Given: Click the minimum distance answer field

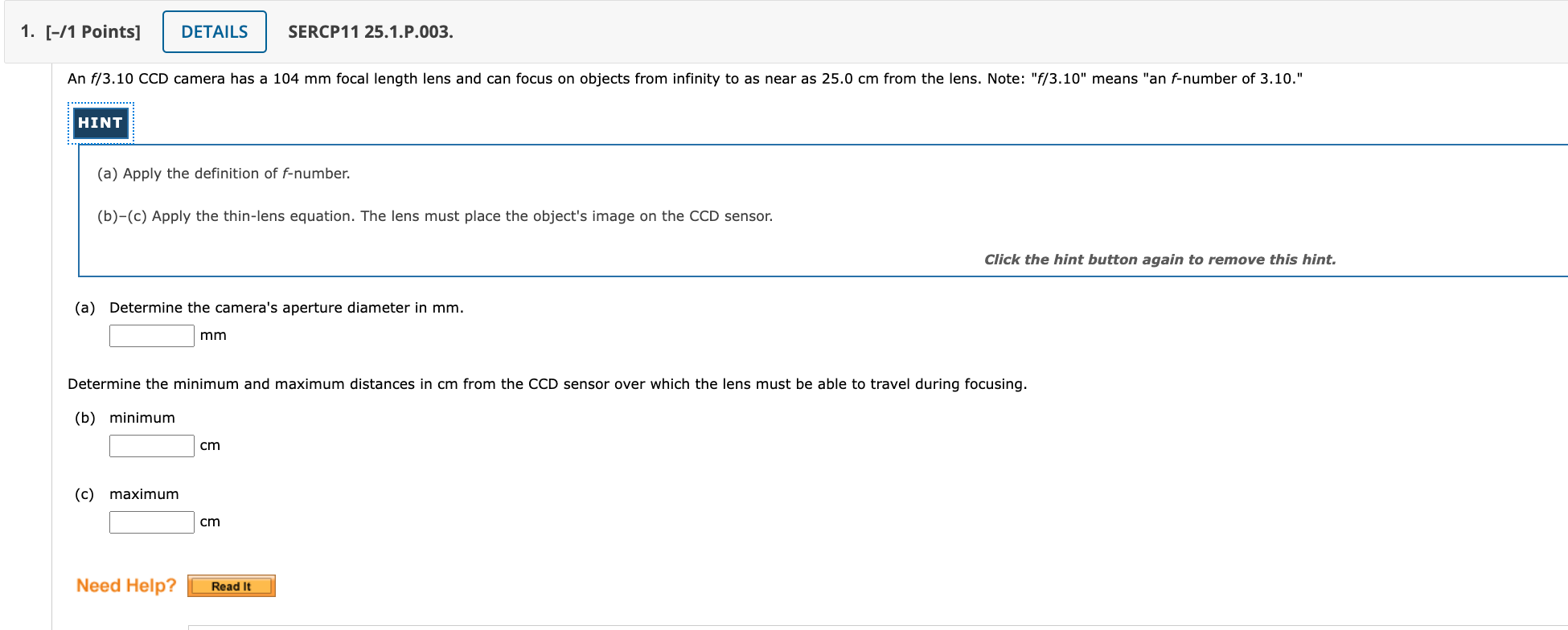Looking at the screenshot, I should tap(151, 445).
